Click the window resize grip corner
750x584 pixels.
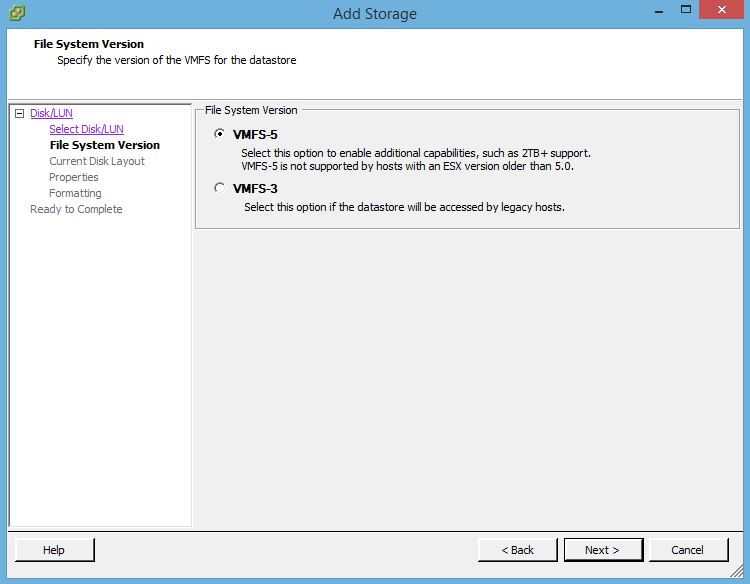pos(737,571)
